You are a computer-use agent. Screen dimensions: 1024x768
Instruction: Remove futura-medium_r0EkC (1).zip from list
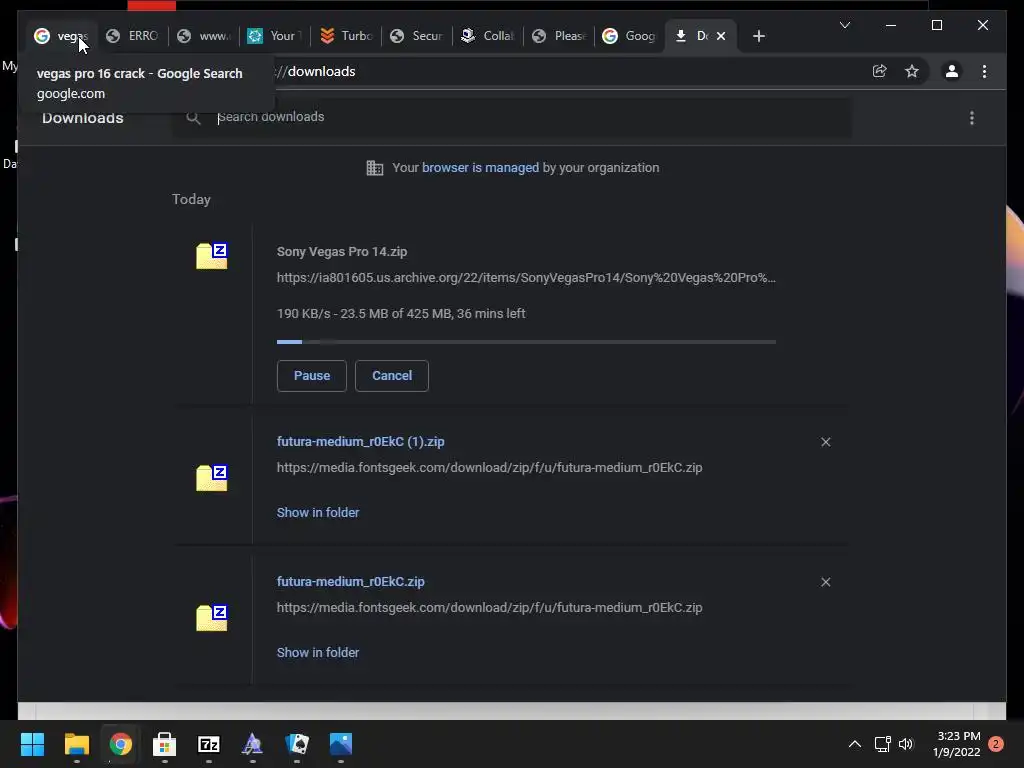[x=825, y=442]
